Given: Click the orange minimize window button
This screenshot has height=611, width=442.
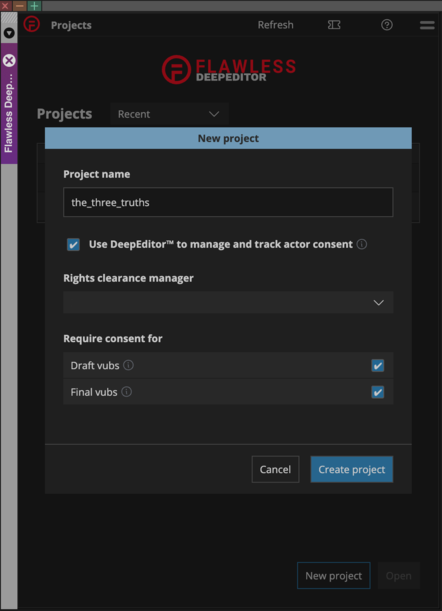Looking at the screenshot, I should 20,5.
